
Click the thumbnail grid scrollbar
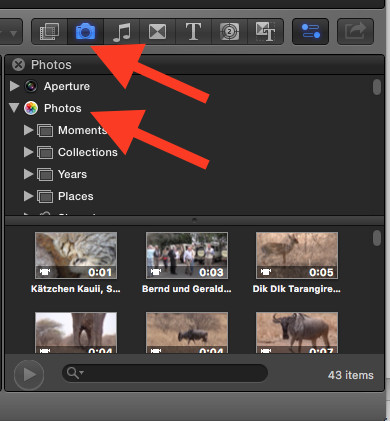click(x=377, y=238)
